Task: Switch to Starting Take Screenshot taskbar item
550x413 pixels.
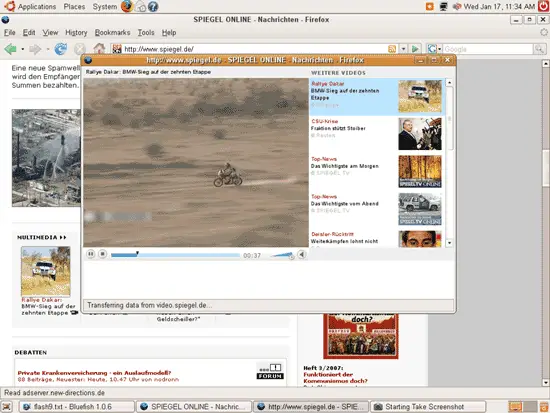Action: 428,407
